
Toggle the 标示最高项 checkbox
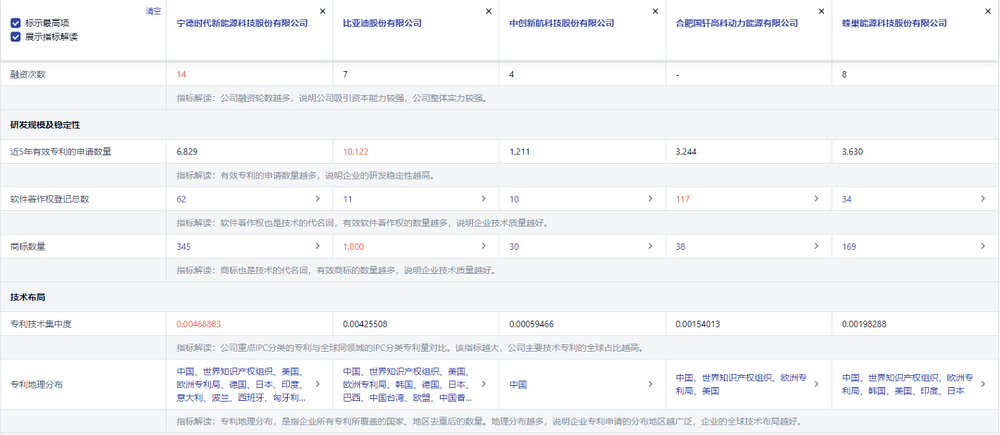[x=15, y=23]
